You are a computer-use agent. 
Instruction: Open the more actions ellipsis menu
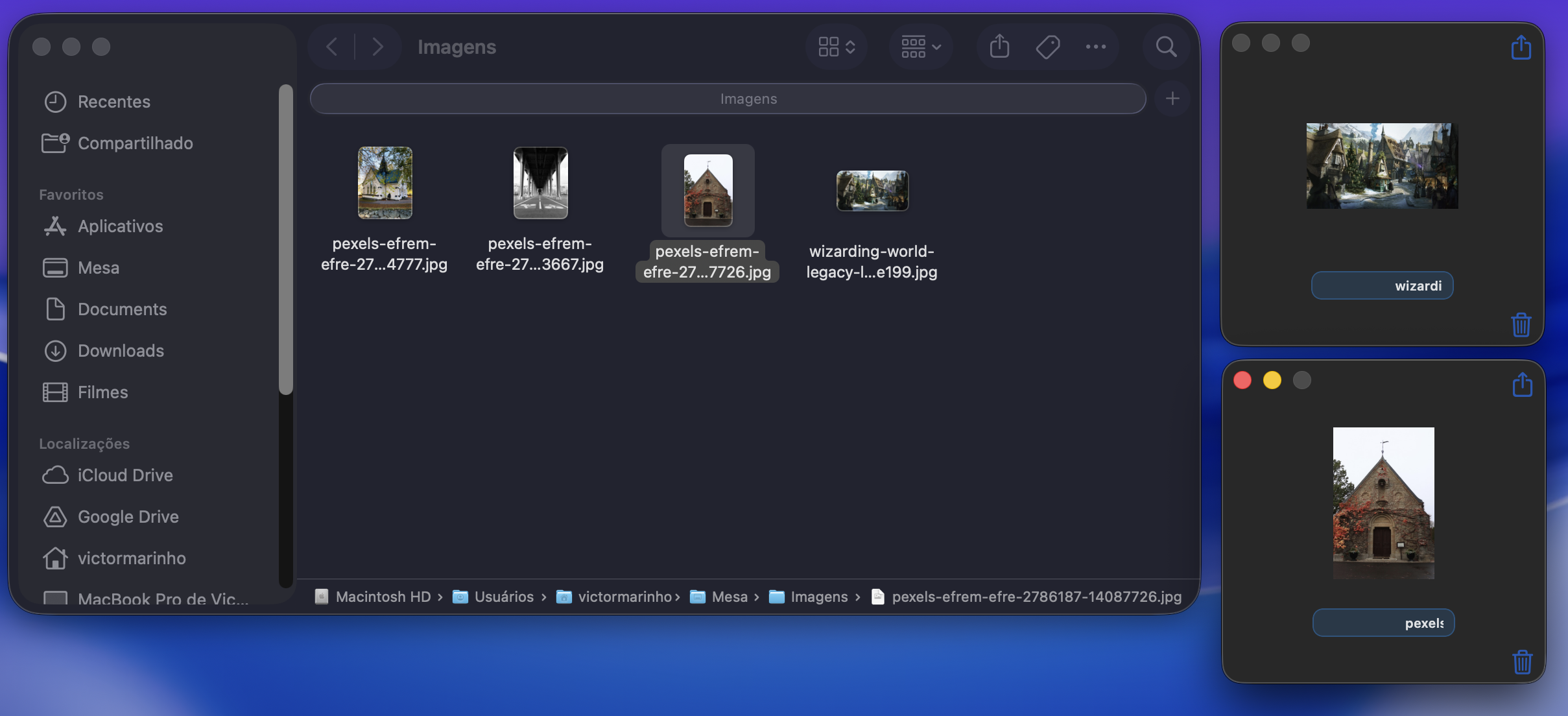(x=1095, y=47)
